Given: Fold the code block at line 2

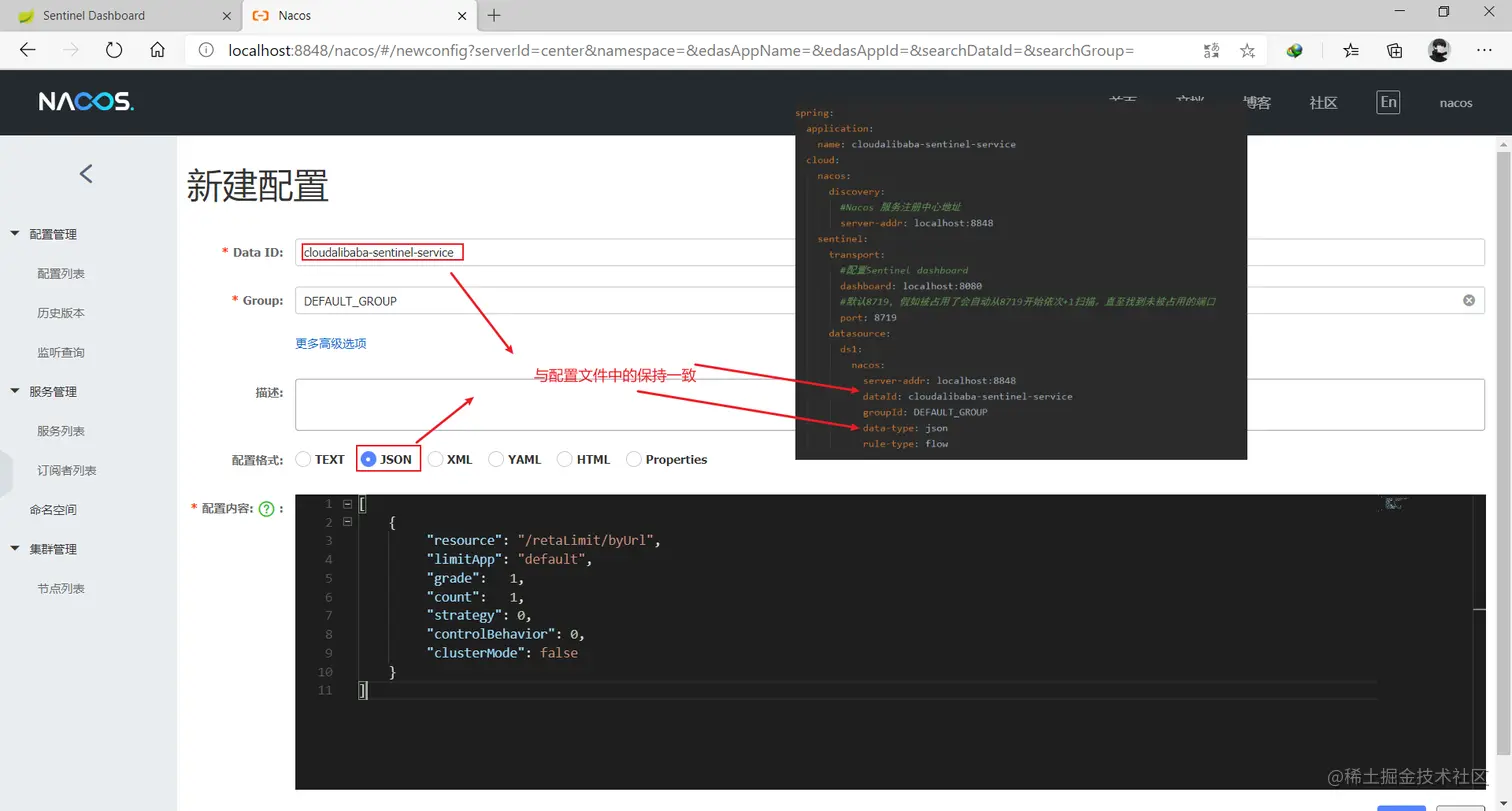Looking at the screenshot, I should point(347,522).
